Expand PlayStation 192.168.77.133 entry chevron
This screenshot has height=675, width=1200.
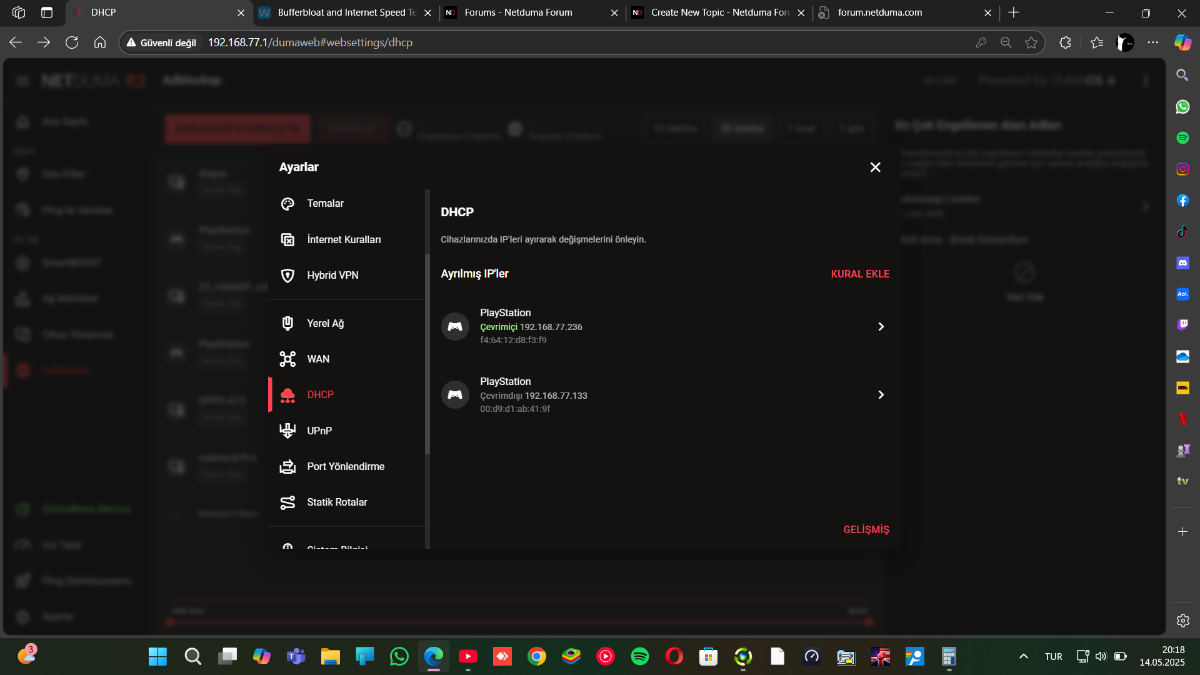click(x=881, y=395)
